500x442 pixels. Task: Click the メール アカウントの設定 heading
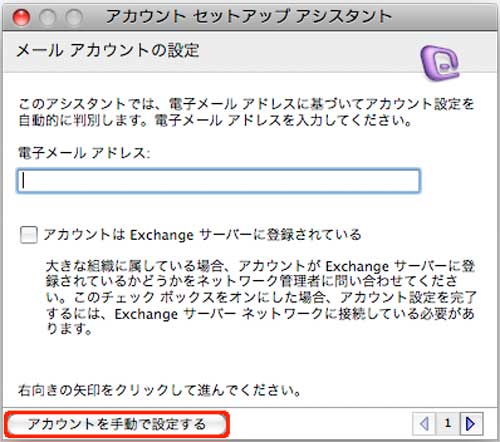[108, 51]
